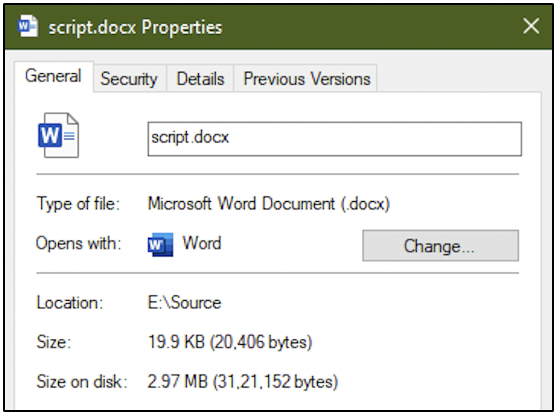This screenshot has height=416, width=558.
Task: Click the large Word file icon
Action: point(58,135)
